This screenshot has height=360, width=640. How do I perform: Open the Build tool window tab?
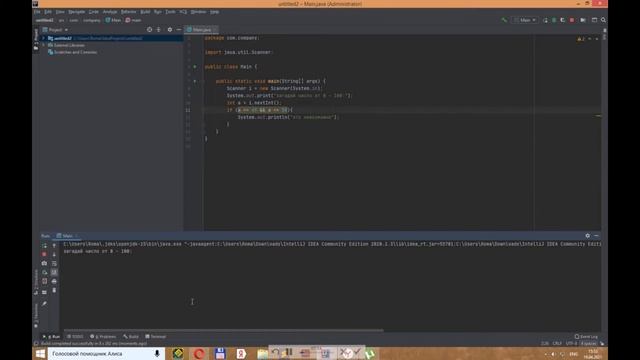131,337
